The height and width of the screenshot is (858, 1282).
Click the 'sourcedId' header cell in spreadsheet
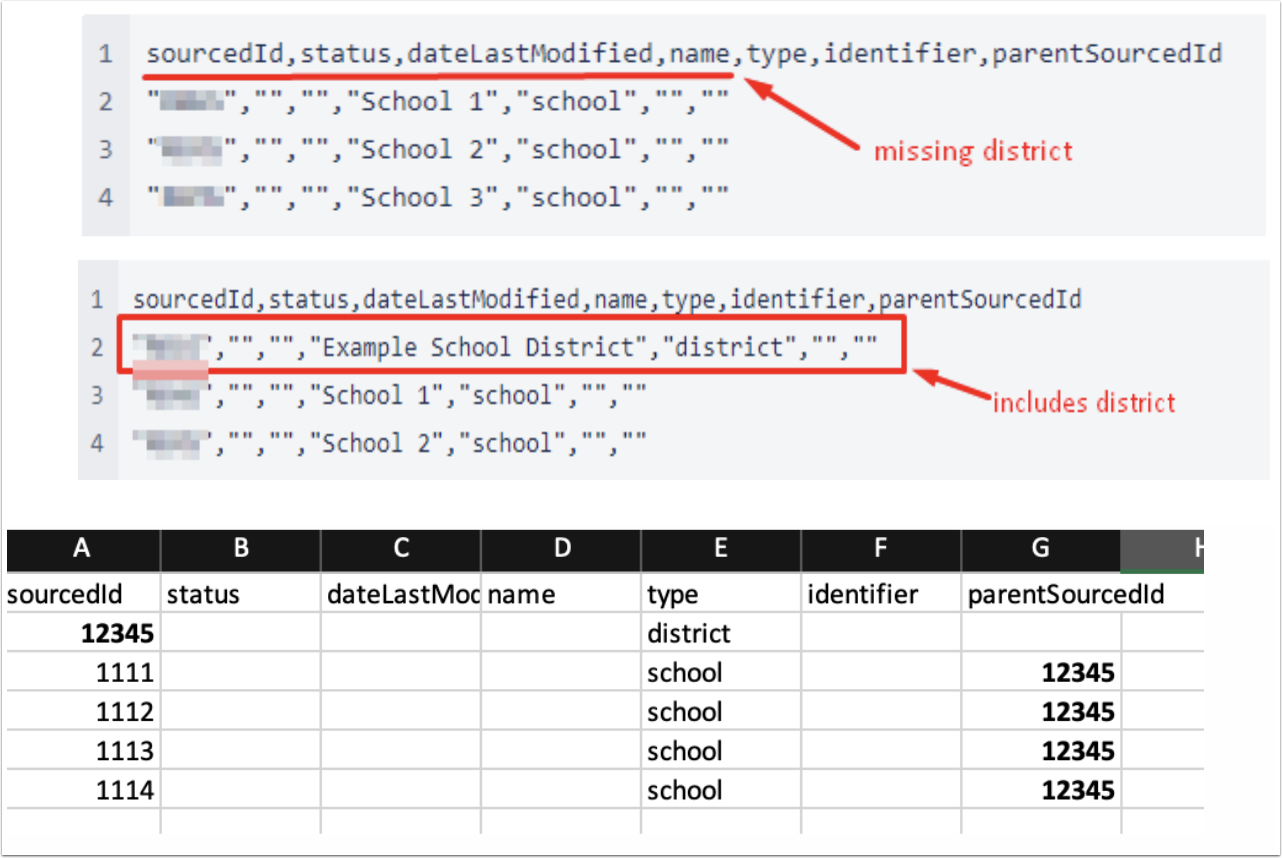pyautogui.click(x=82, y=594)
